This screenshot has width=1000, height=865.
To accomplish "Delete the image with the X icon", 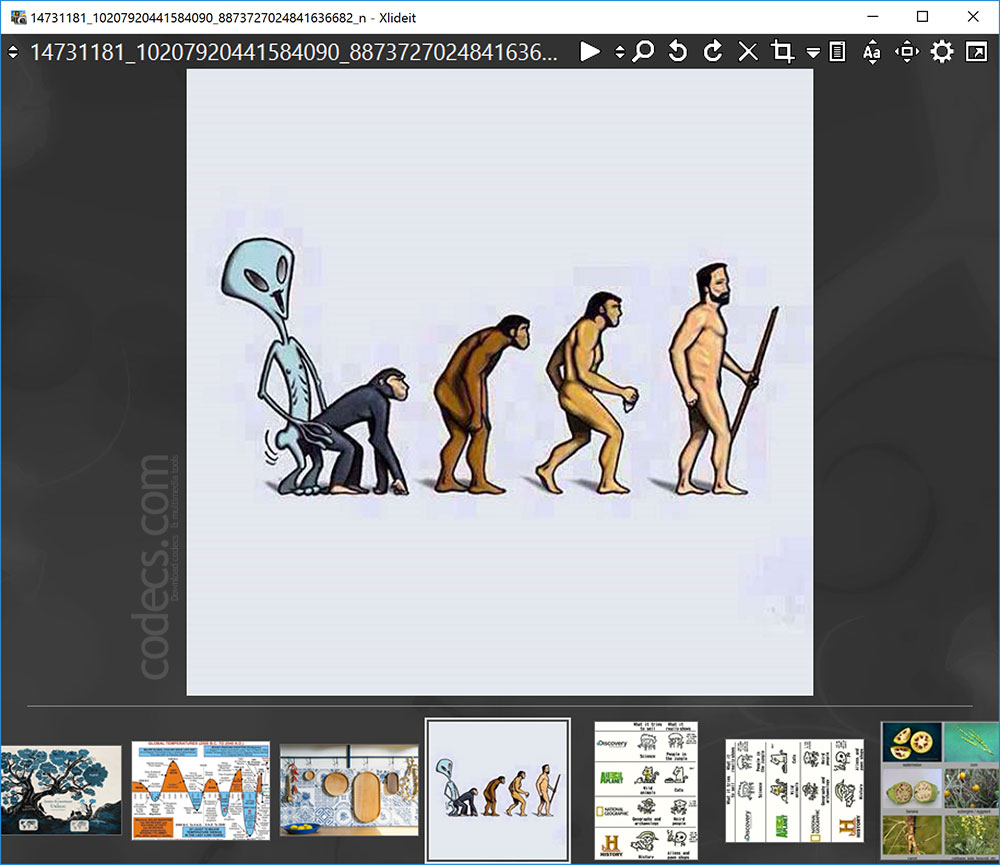I will (747, 52).
